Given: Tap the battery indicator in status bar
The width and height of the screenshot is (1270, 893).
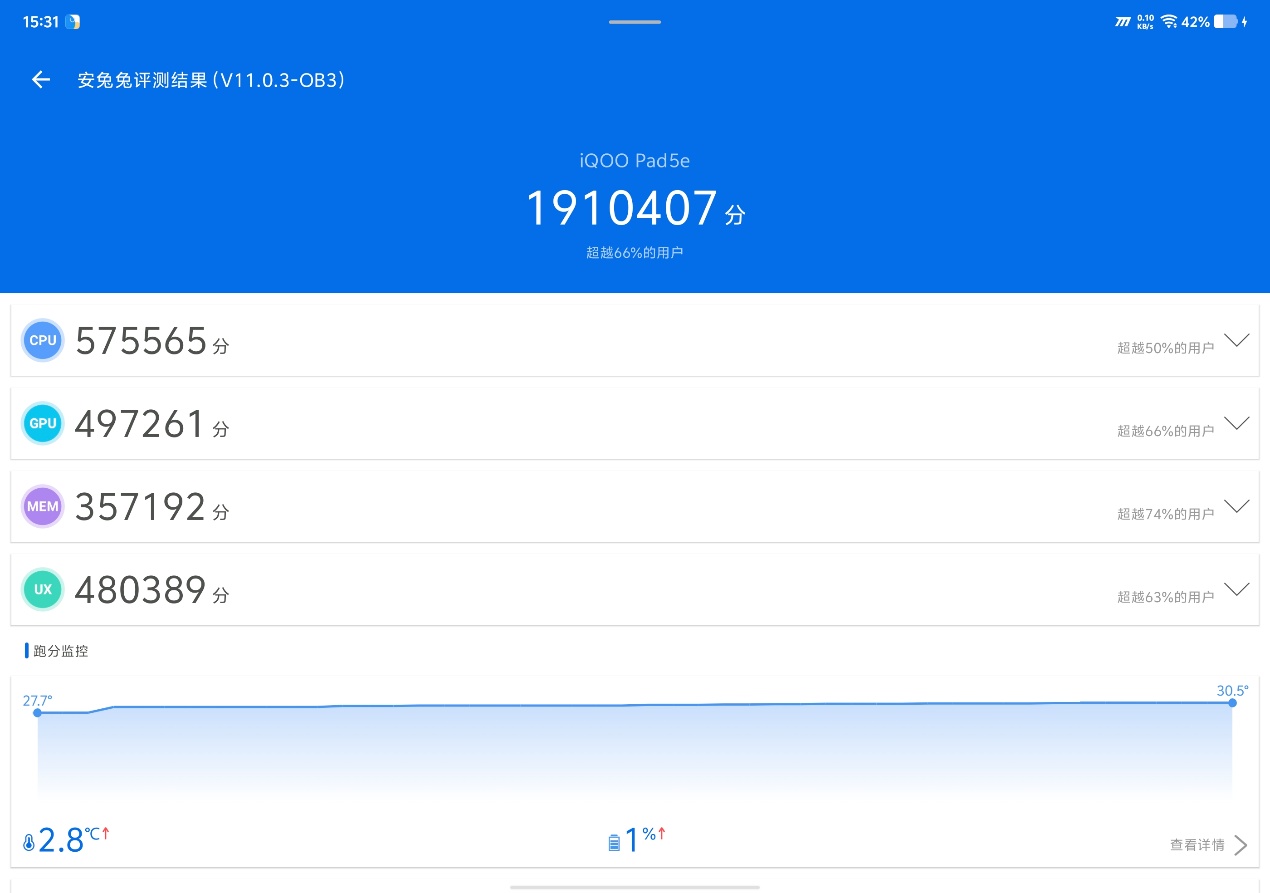Looking at the screenshot, I should pos(1225,21).
